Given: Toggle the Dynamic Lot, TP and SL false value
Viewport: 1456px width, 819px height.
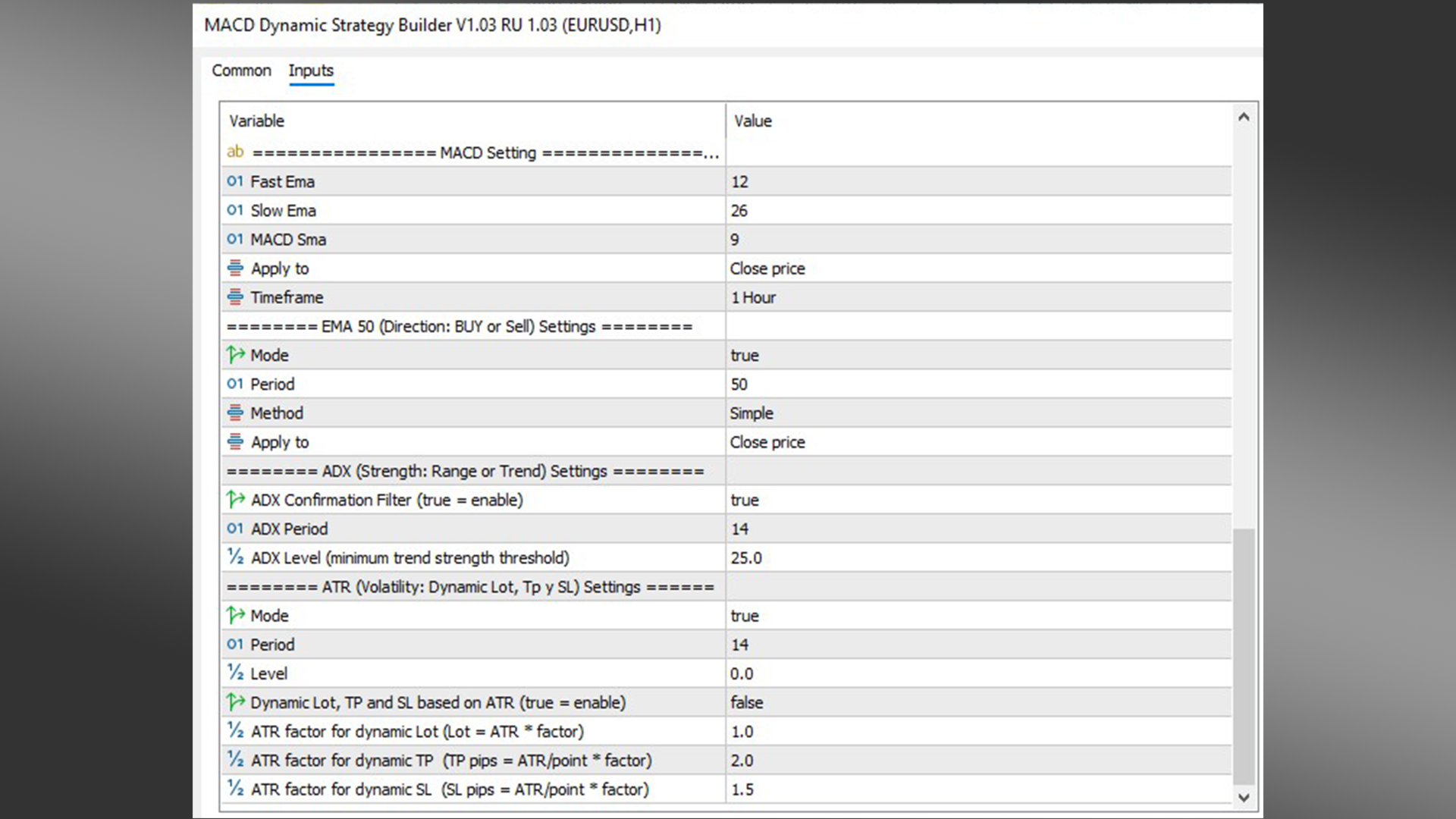Looking at the screenshot, I should click(746, 702).
